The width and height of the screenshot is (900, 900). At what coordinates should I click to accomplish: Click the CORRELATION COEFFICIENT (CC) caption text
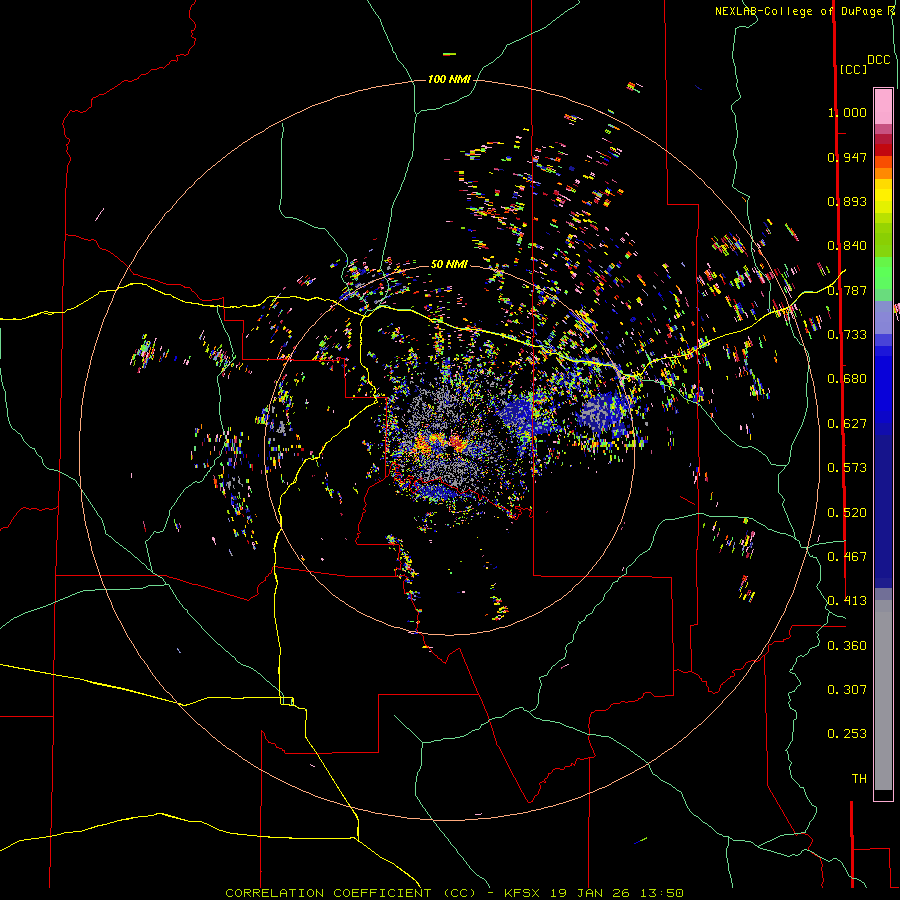click(x=351, y=893)
